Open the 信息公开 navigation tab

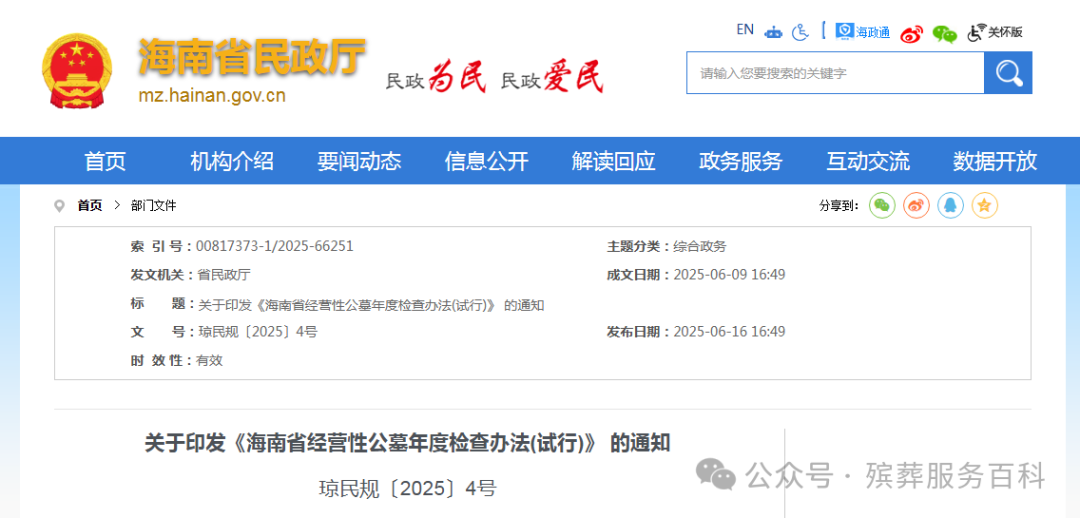[x=486, y=161]
